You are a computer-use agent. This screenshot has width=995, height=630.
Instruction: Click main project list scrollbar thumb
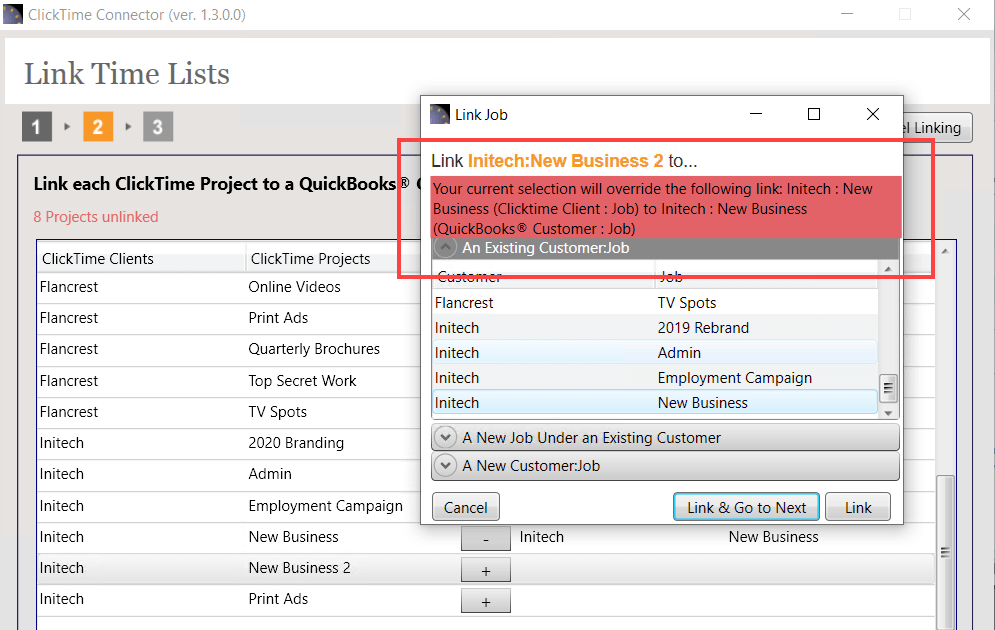pyautogui.click(x=946, y=552)
